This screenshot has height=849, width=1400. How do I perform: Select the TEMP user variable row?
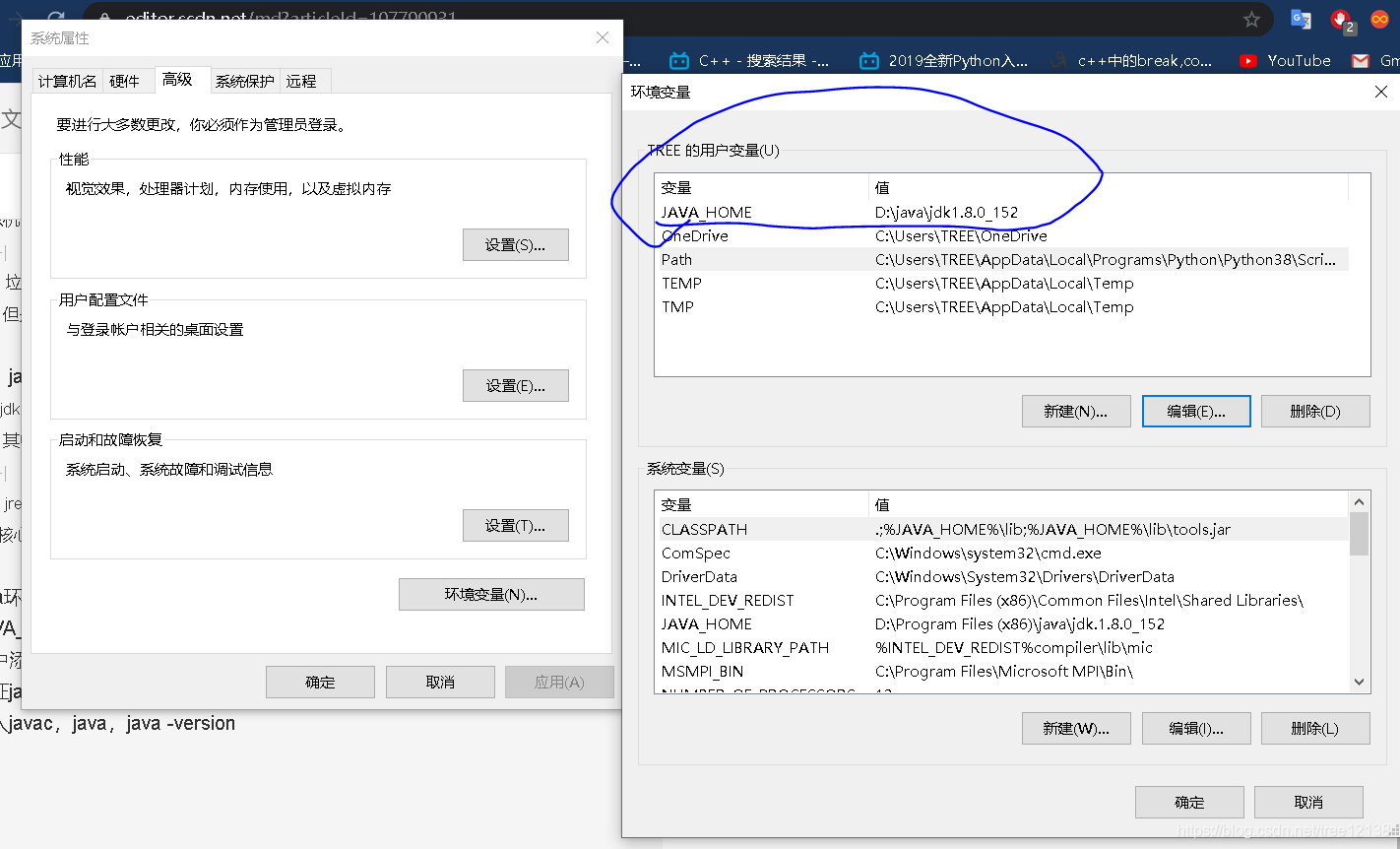click(x=1001, y=284)
